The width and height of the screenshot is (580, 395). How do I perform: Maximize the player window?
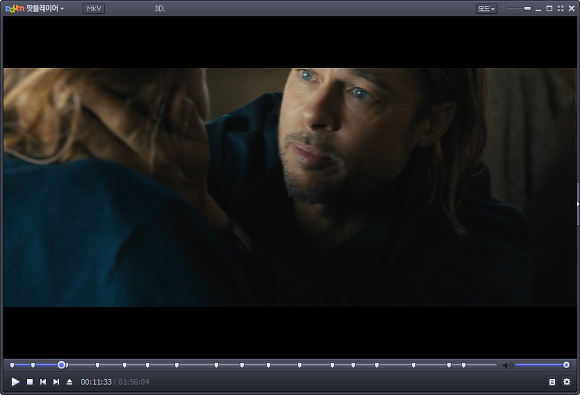[549, 8]
